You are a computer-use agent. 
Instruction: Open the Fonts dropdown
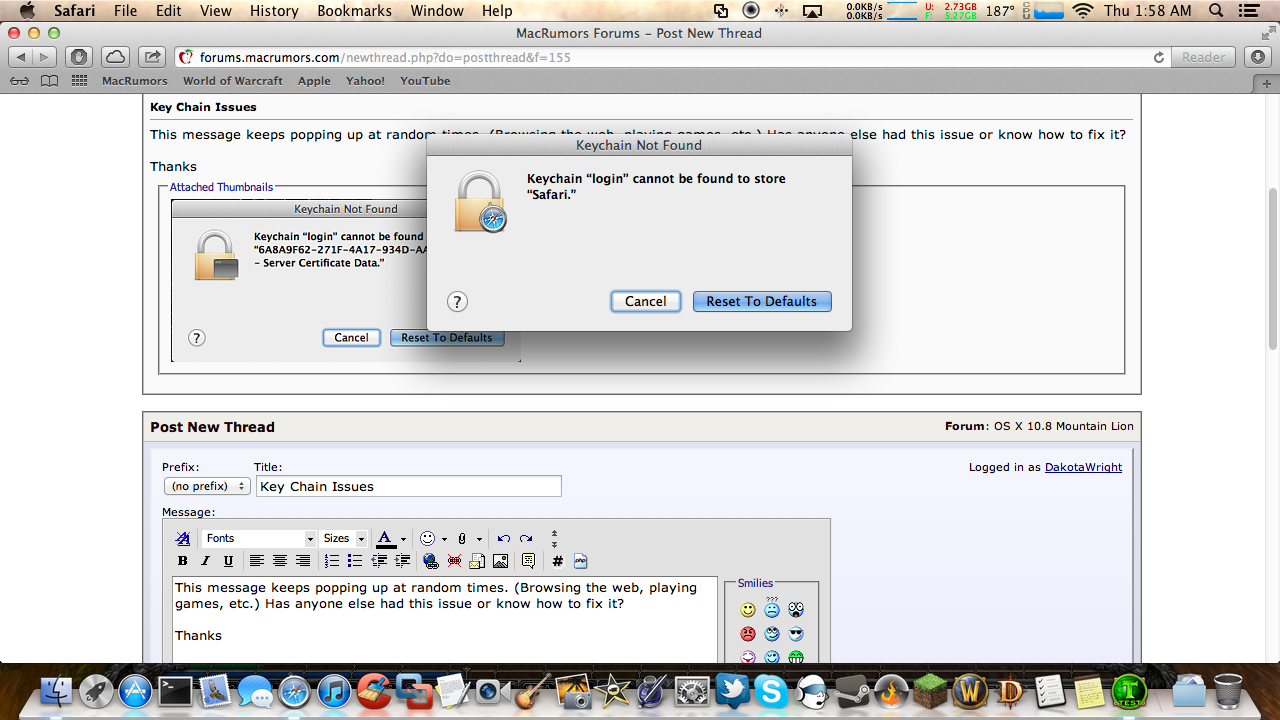[x=259, y=538]
